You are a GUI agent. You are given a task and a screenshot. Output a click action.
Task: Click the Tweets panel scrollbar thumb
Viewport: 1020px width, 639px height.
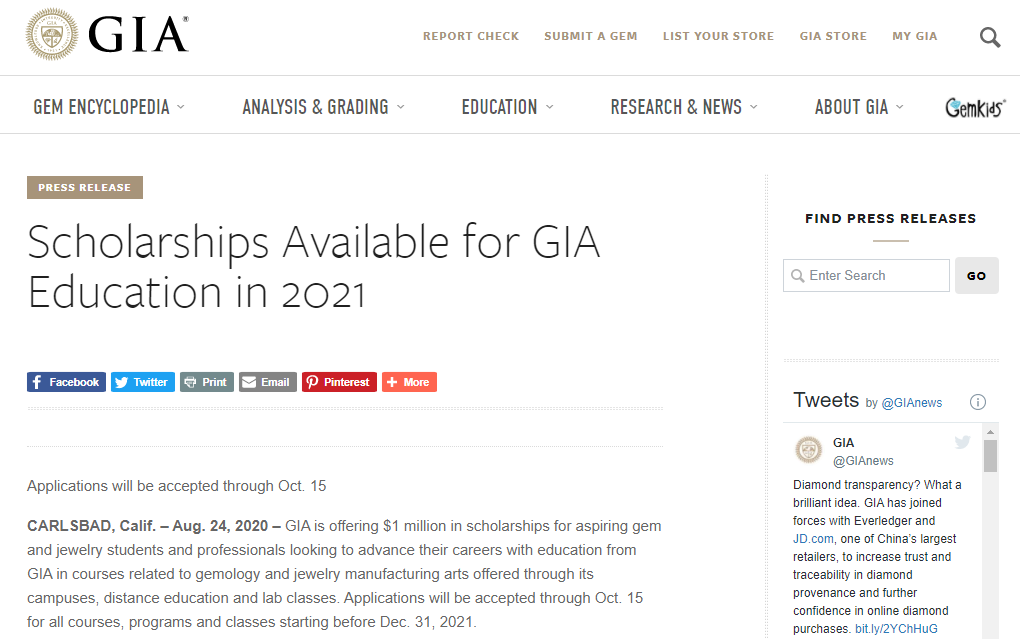pyautogui.click(x=990, y=456)
